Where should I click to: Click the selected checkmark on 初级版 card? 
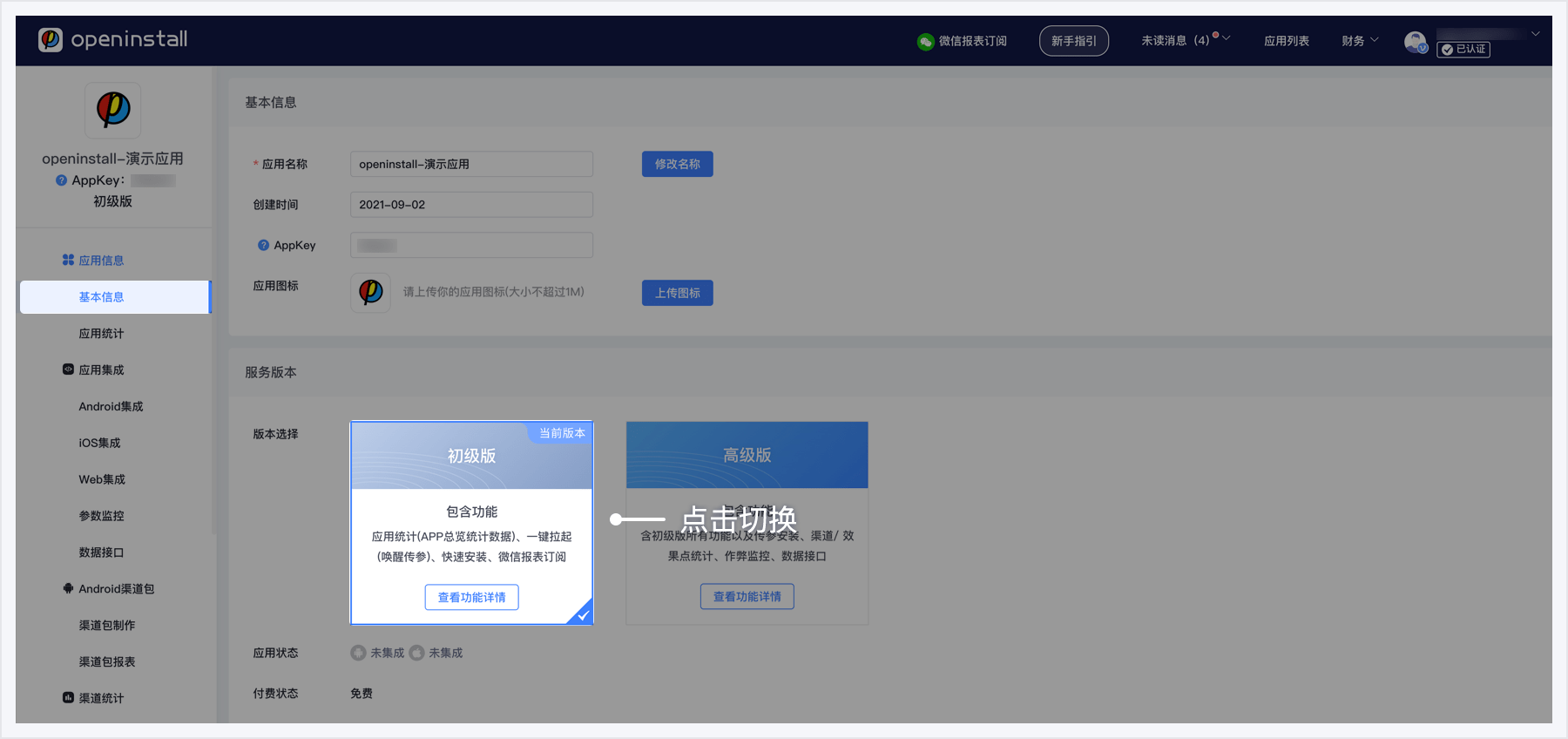(x=582, y=614)
